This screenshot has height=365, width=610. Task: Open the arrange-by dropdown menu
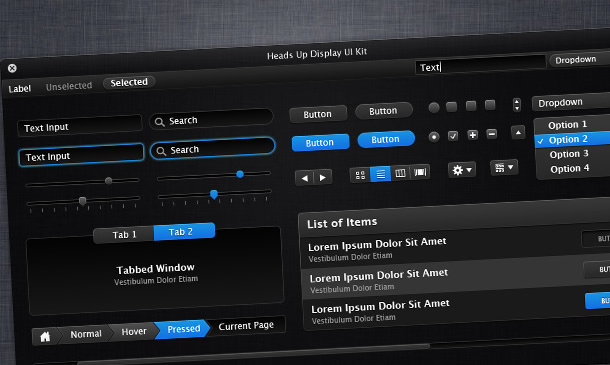click(504, 168)
